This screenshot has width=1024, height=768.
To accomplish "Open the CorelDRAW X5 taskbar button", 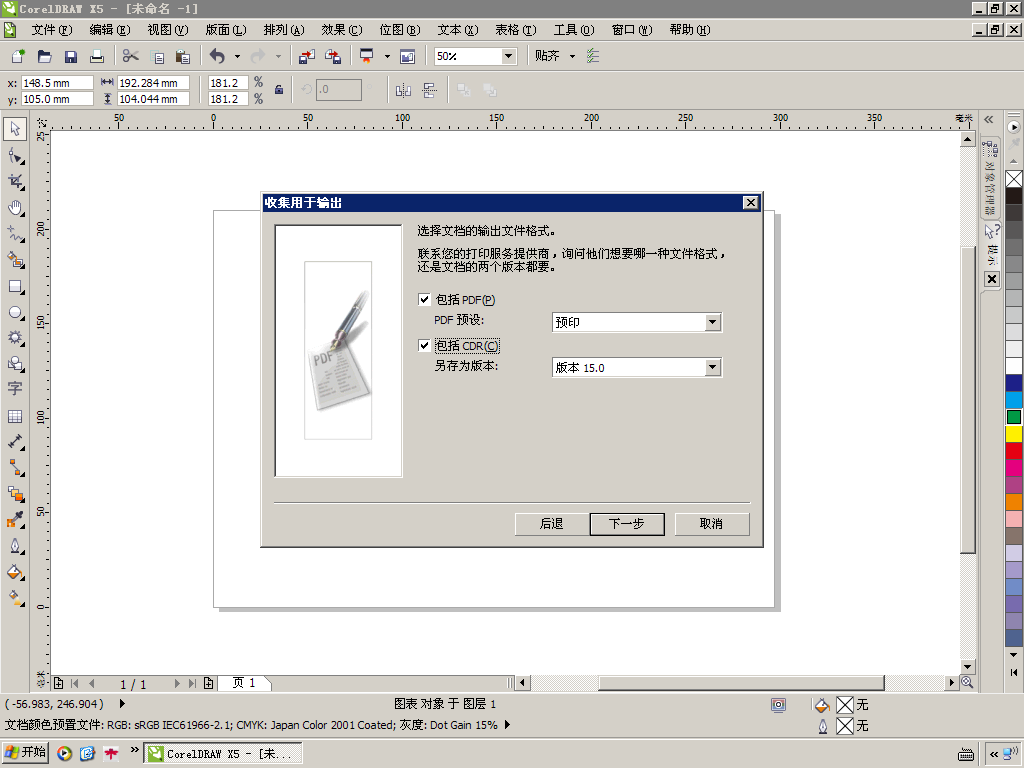I will 223,754.
